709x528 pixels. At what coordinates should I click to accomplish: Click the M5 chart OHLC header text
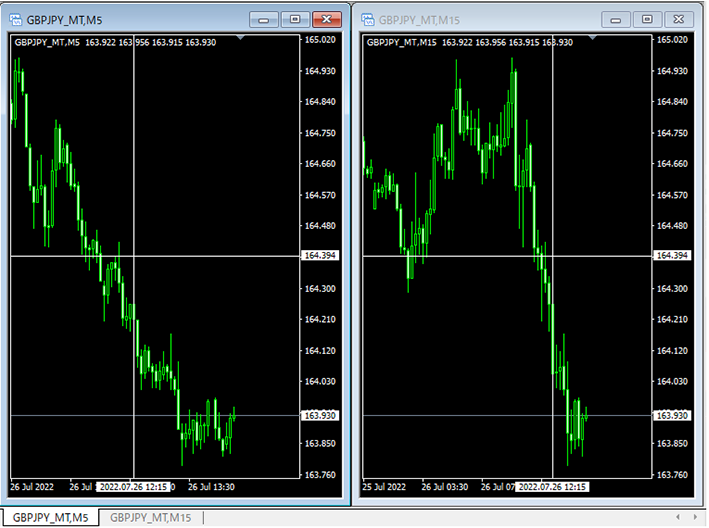click(115, 42)
